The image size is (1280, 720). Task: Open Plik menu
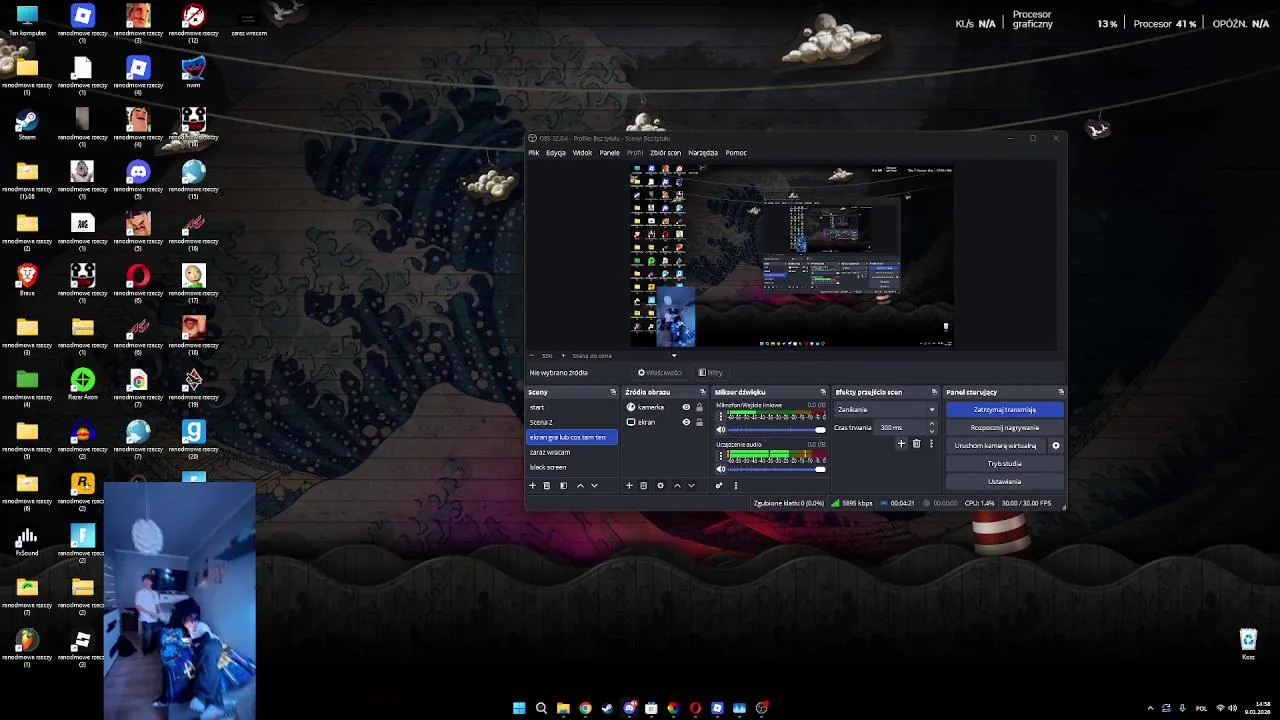coord(534,153)
